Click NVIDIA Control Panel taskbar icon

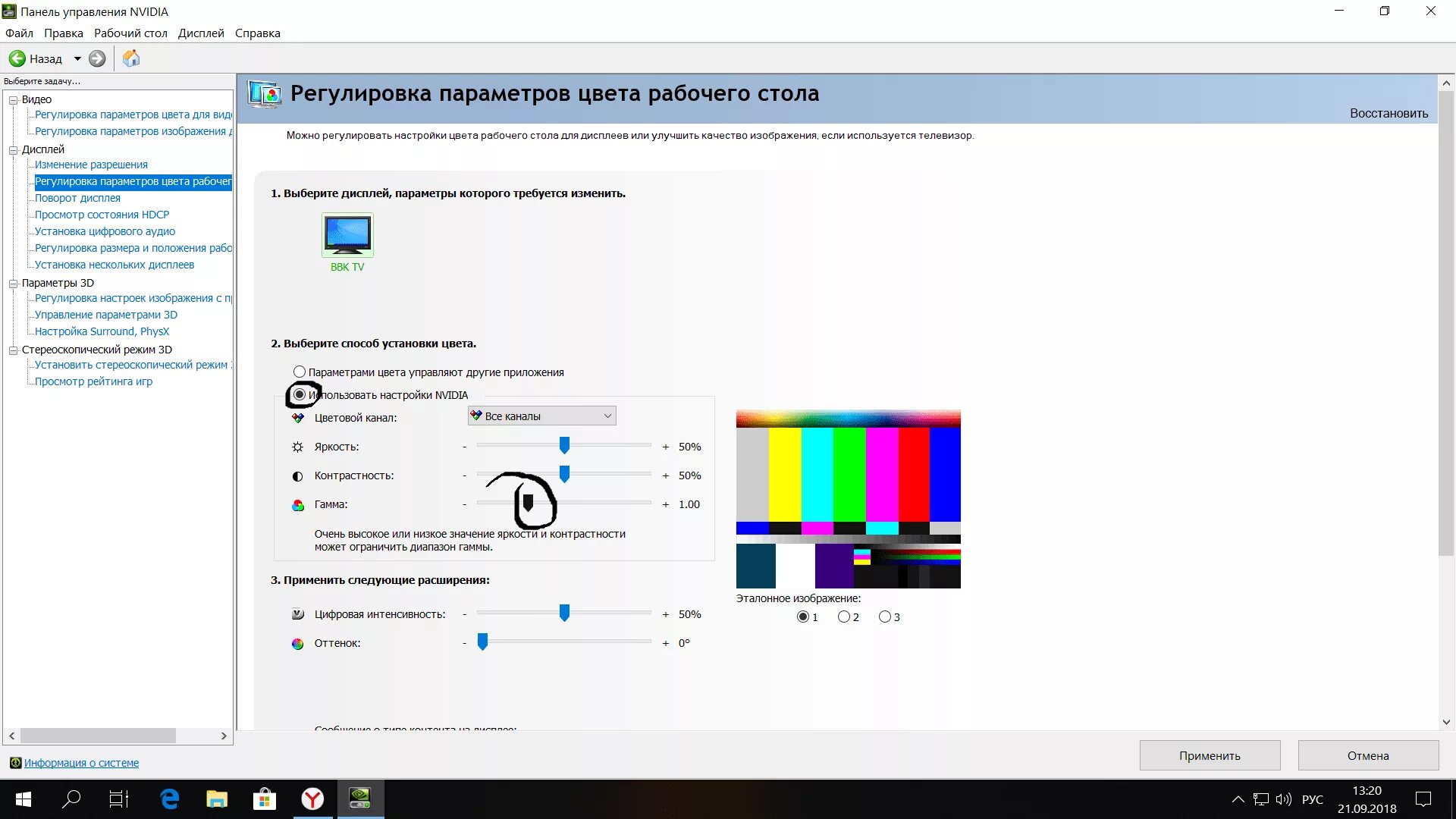pyautogui.click(x=360, y=799)
